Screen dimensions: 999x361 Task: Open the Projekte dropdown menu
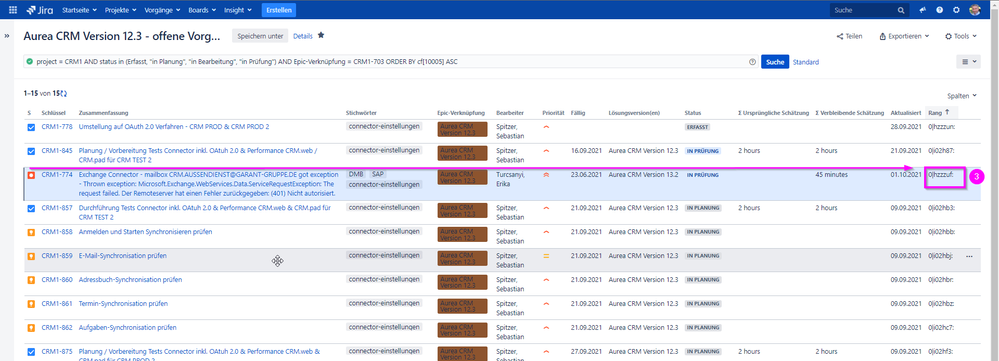point(120,10)
